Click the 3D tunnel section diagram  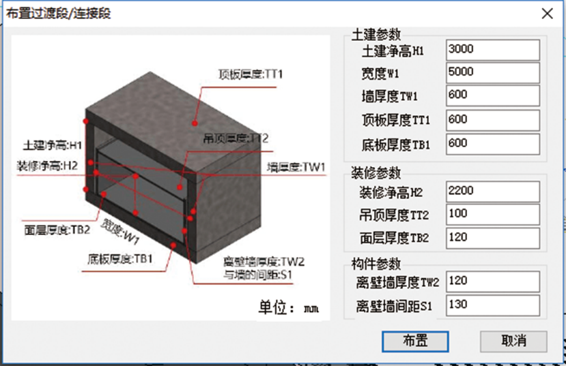[x=170, y=178]
